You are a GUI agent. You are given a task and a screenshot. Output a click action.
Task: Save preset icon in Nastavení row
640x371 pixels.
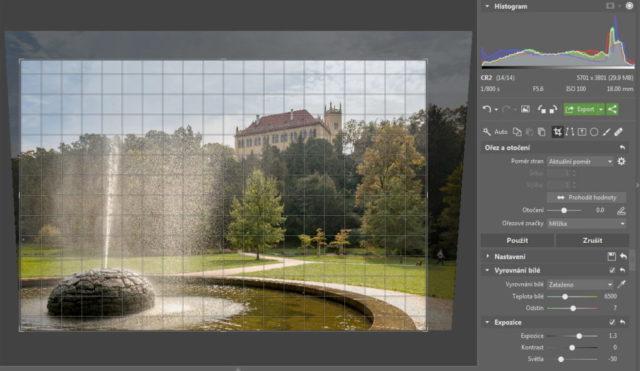(611, 256)
